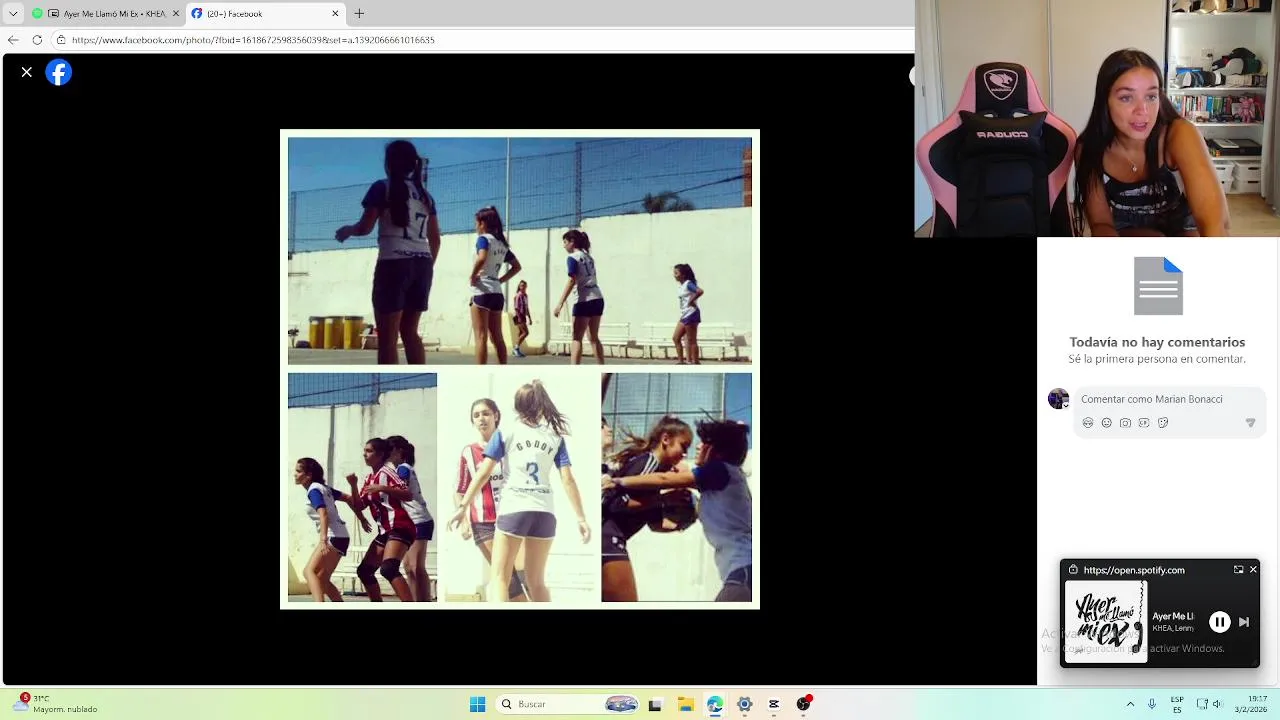Return Spotify mini player to its tab
This screenshot has width=1280, height=720.
coord(1238,570)
